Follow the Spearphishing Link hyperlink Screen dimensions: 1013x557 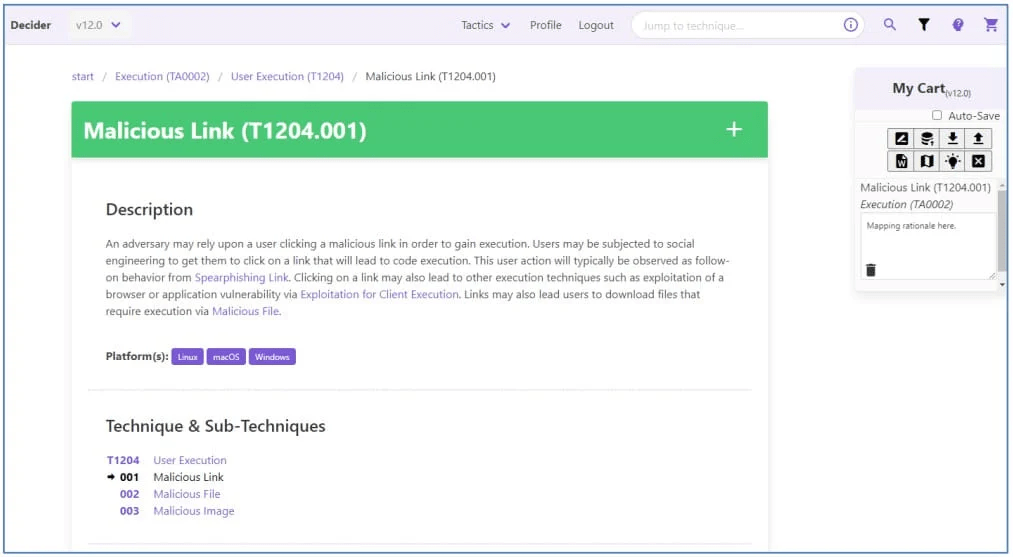tap(241, 277)
